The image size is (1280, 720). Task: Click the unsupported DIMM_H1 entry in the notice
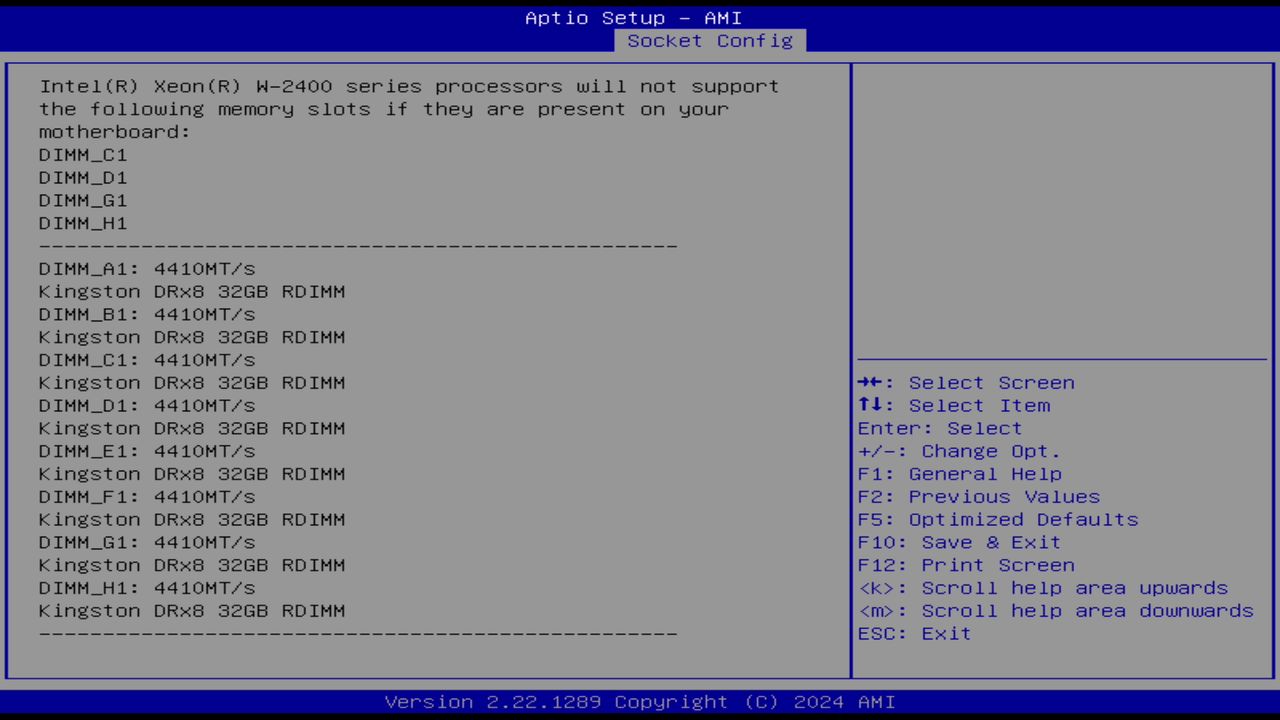point(83,224)
